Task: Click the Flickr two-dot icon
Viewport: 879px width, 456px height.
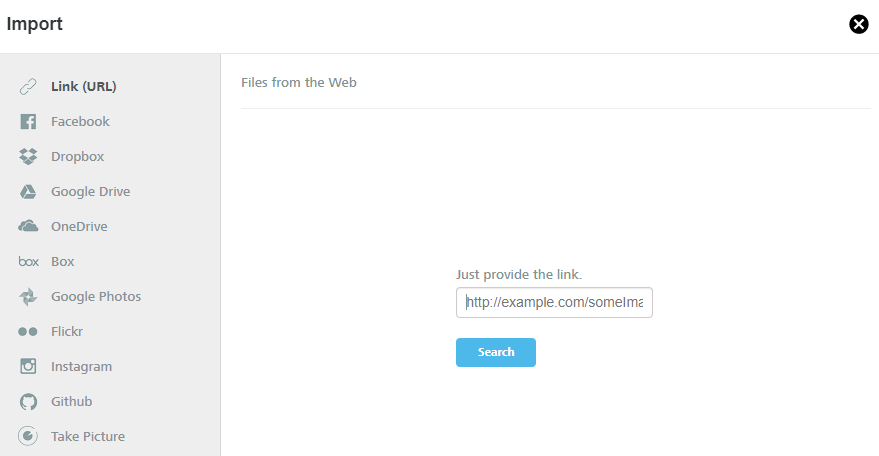Action: (27, 331)
